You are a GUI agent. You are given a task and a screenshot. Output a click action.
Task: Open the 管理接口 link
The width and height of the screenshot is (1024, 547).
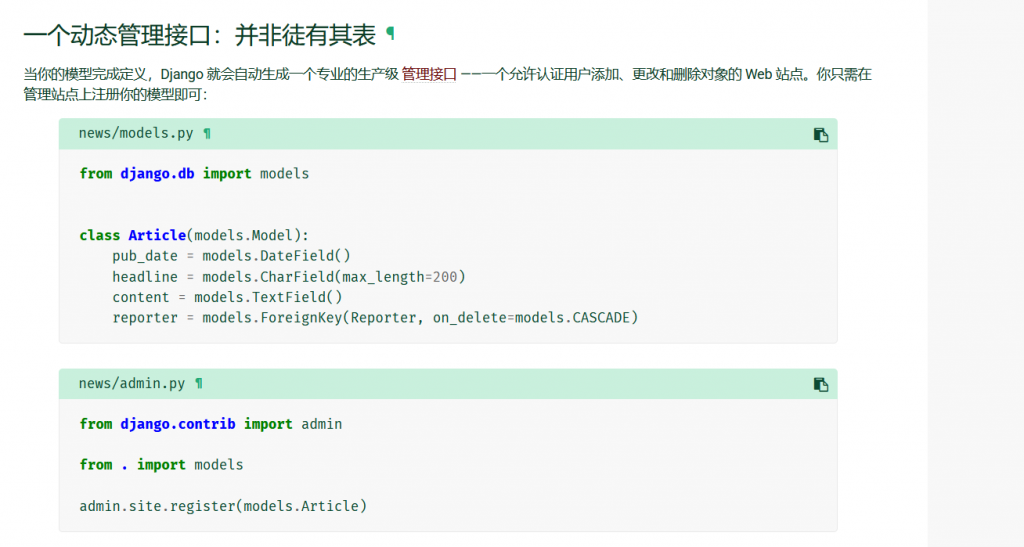429,74
